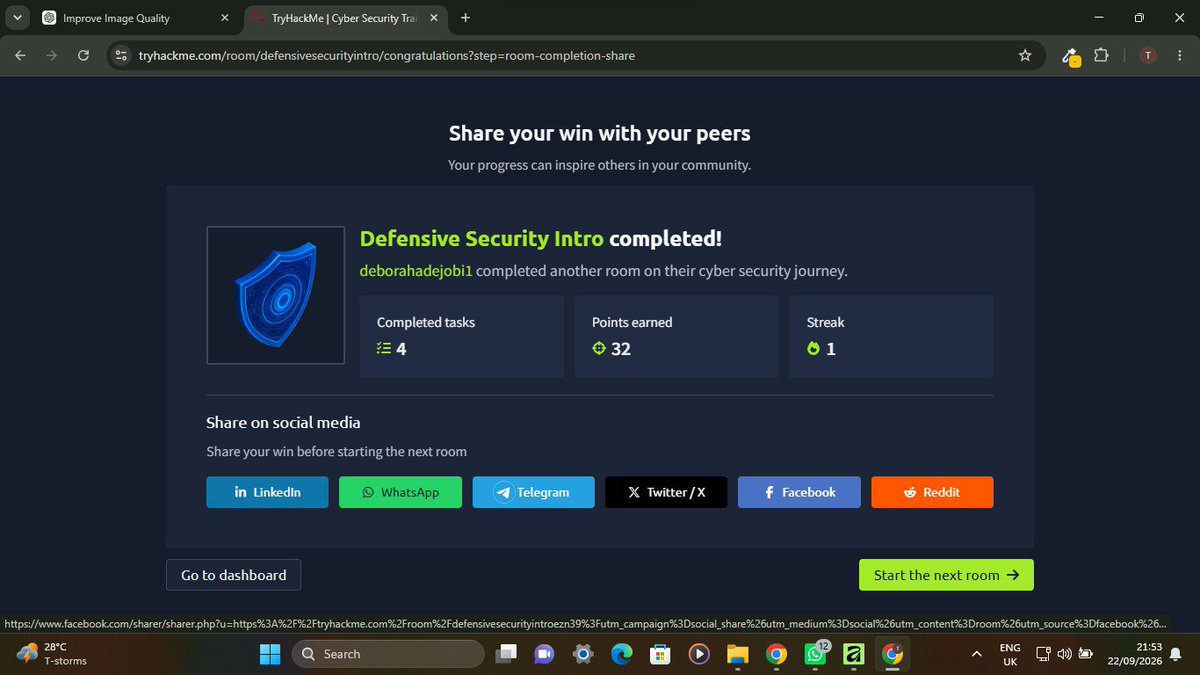The height and width of the screenshot is (675, 1200).
Task: Open the deborahadejobi1 profile link
Action: point(415,271)
